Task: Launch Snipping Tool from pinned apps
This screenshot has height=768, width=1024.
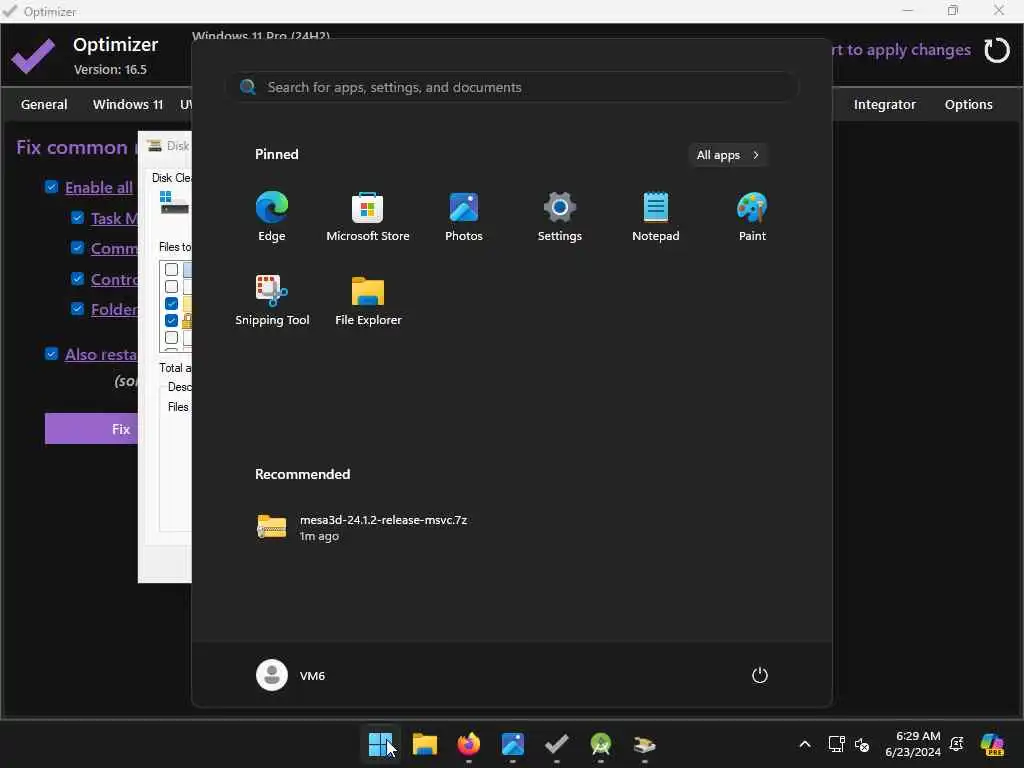Action: coord(272,300)
